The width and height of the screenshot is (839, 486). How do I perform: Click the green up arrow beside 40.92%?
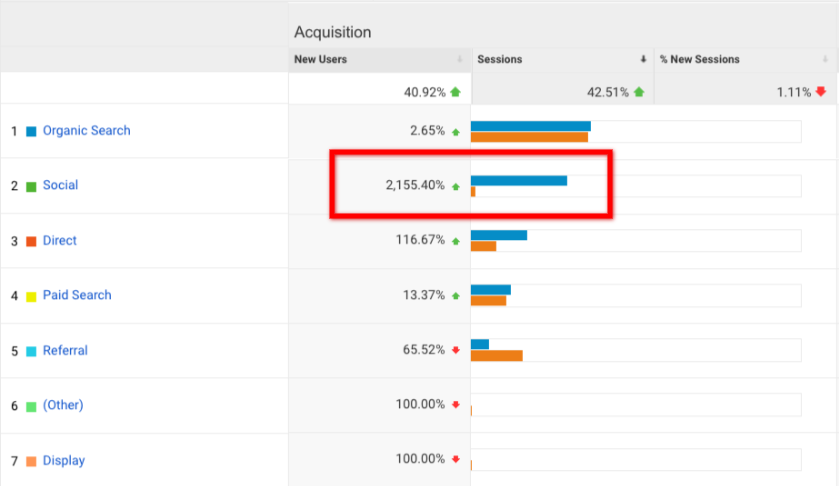tap(456, 92)
